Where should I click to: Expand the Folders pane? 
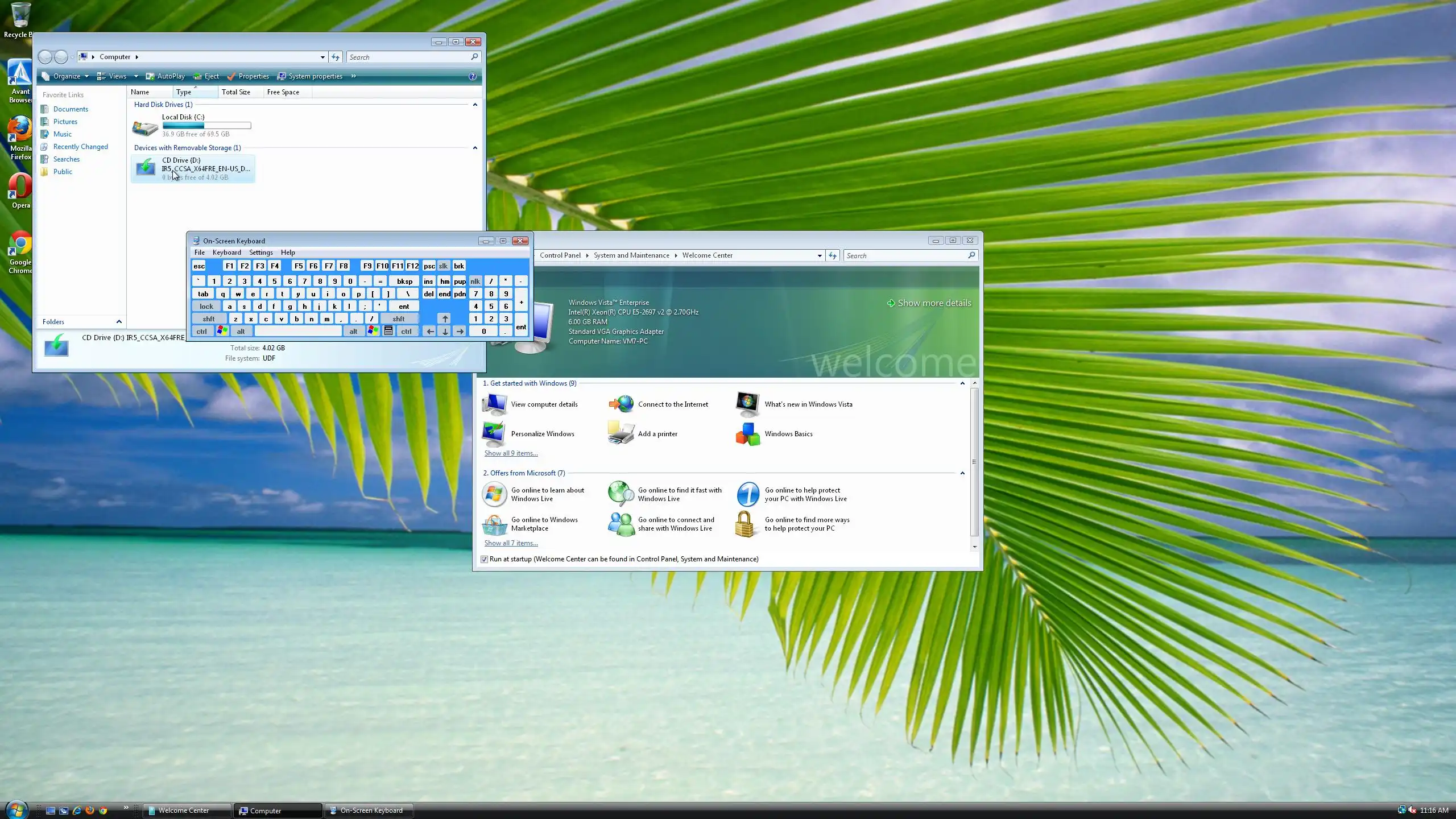[119, 322]
